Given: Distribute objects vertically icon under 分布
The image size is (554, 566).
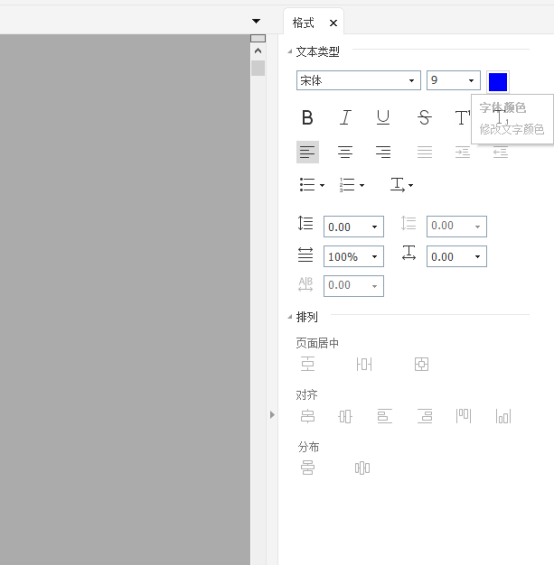Looking at the screenshot, I should click(307, 468).
